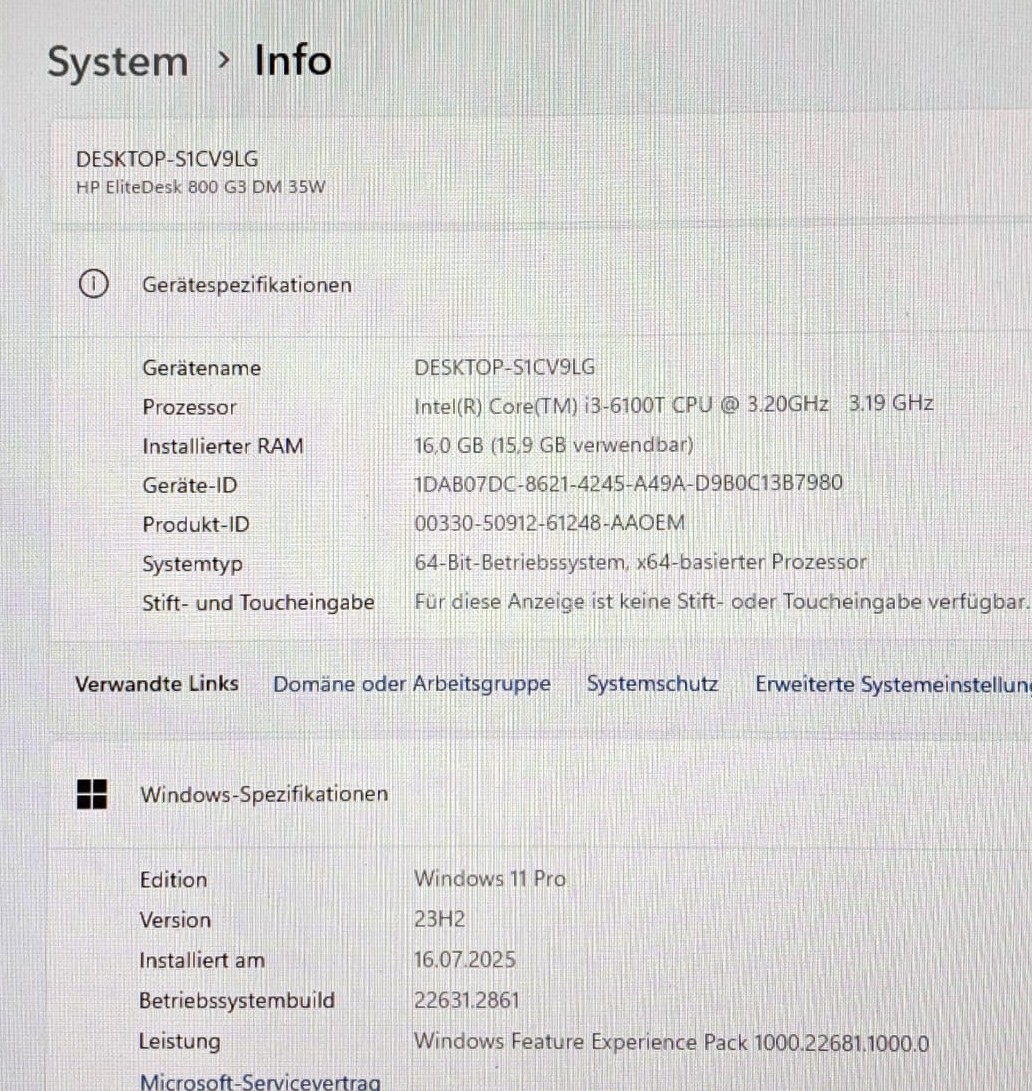This screenshot has width=1032, height=1091.
Task: Click the Verwandte Links label
Action: (157, 684)
